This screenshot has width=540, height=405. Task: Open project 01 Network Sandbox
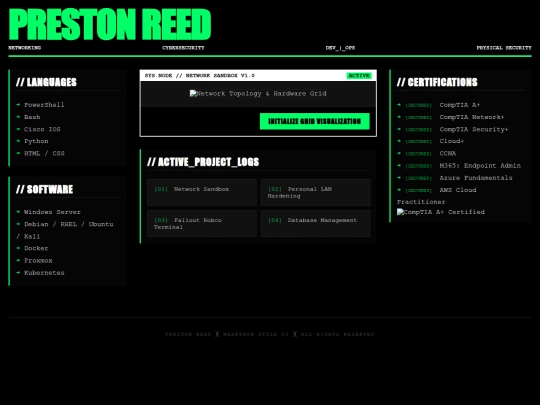[x=202, y=192]
